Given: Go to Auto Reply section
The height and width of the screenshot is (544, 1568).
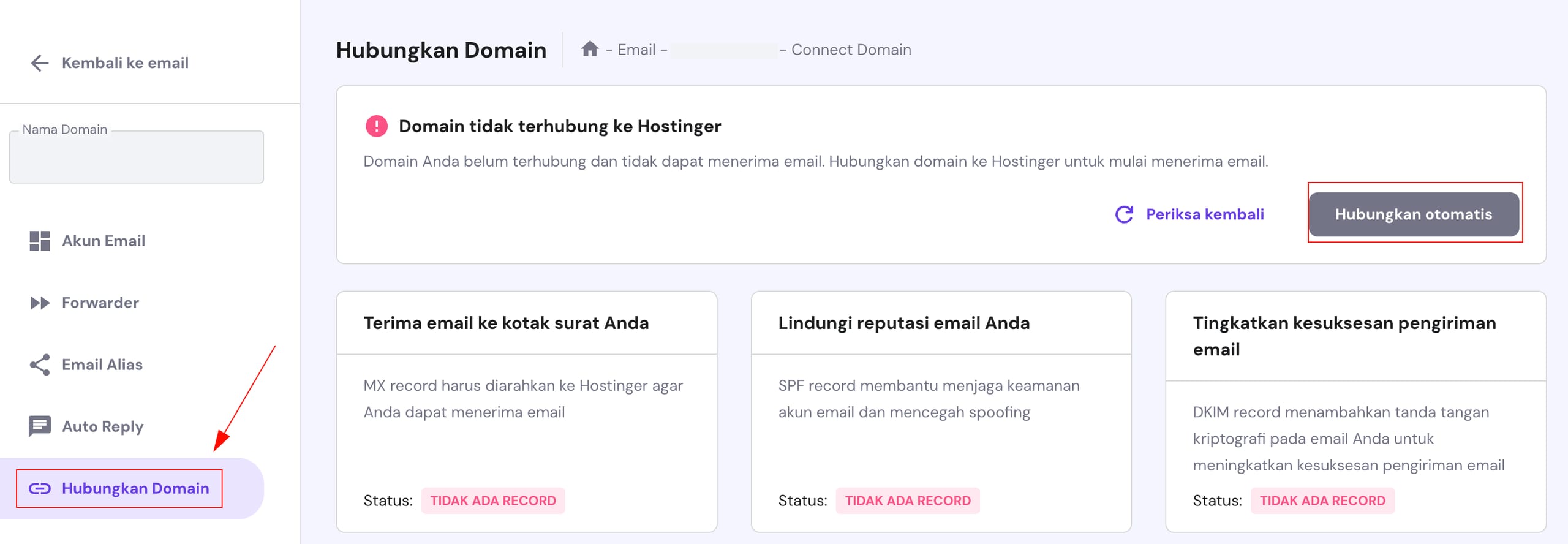Looking at the screenshot, I should [x=103, y=426].
